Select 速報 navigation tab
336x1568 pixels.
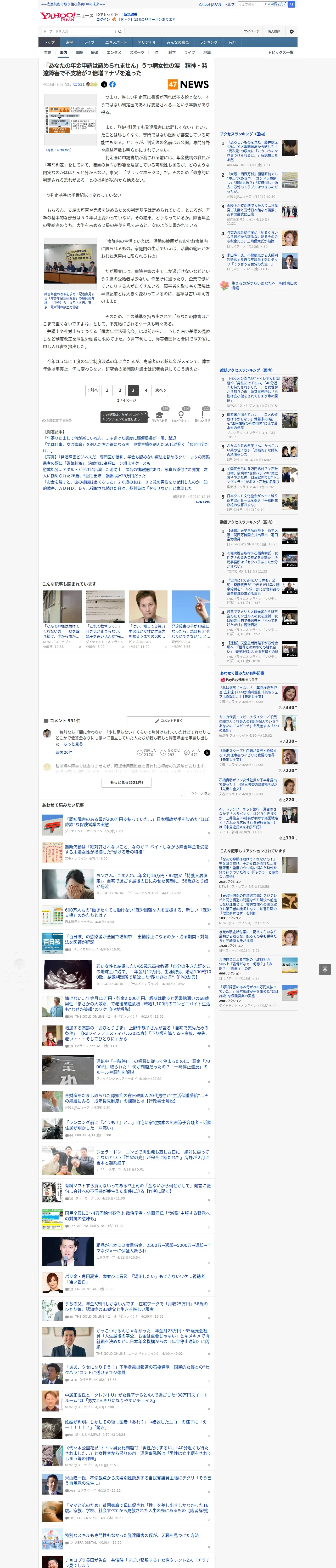(x=69, y=43)
